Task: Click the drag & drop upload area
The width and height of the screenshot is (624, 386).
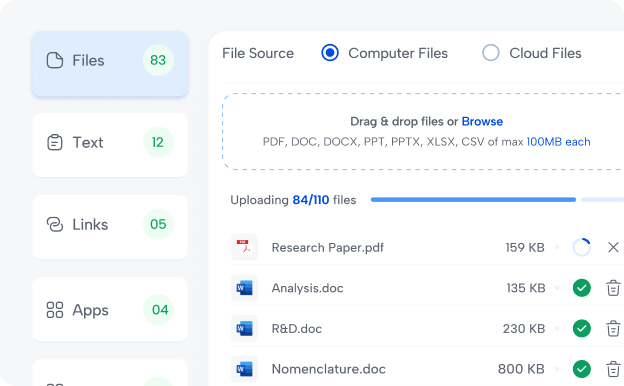Action: point(423,132)
